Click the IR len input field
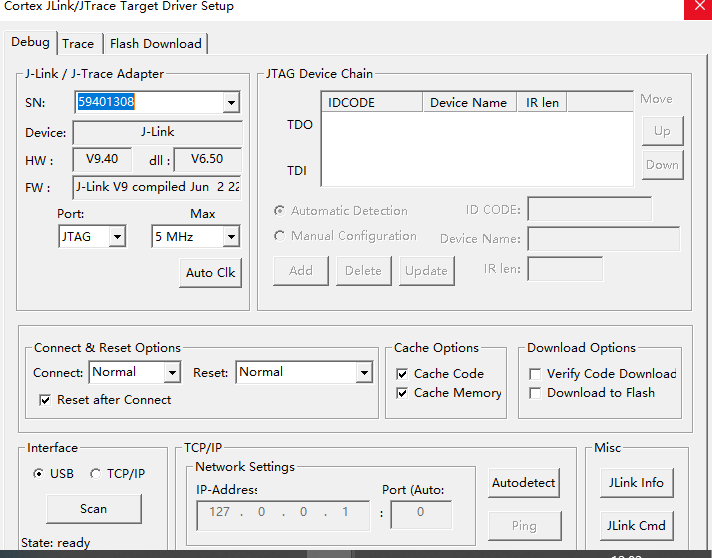The height and width of the screenshot is (558, 712). (565, 269)
